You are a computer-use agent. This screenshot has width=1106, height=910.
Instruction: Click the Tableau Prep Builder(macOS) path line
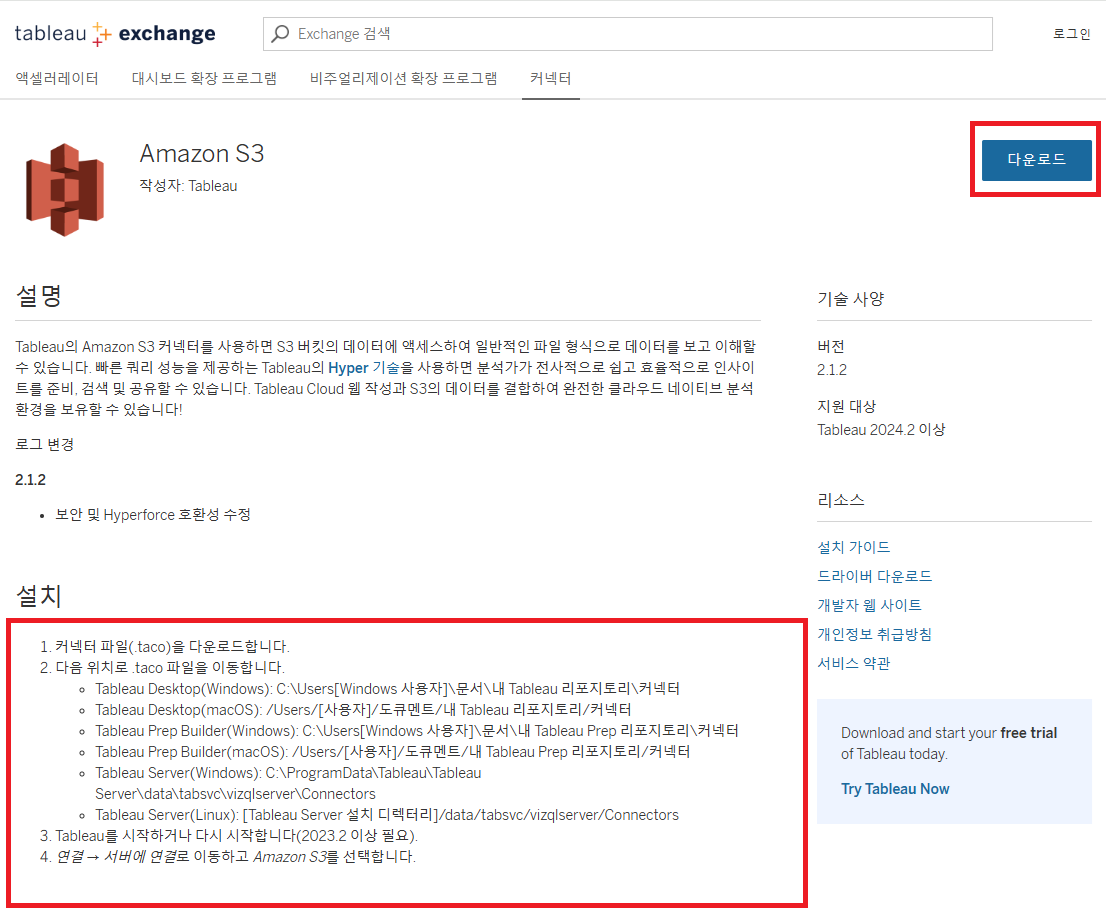[x=392, y=752]
